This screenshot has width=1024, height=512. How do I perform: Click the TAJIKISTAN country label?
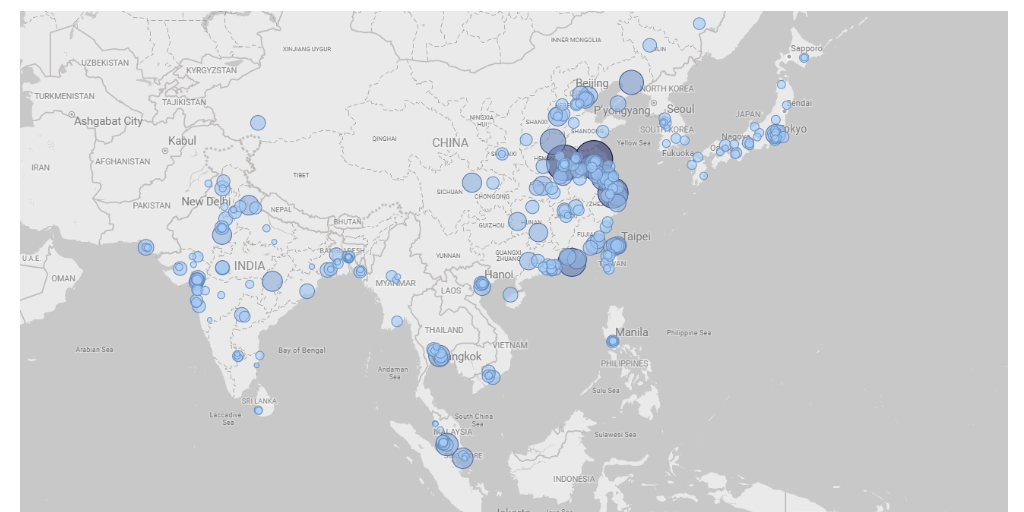pyautogui.click(x=184, y=102)
